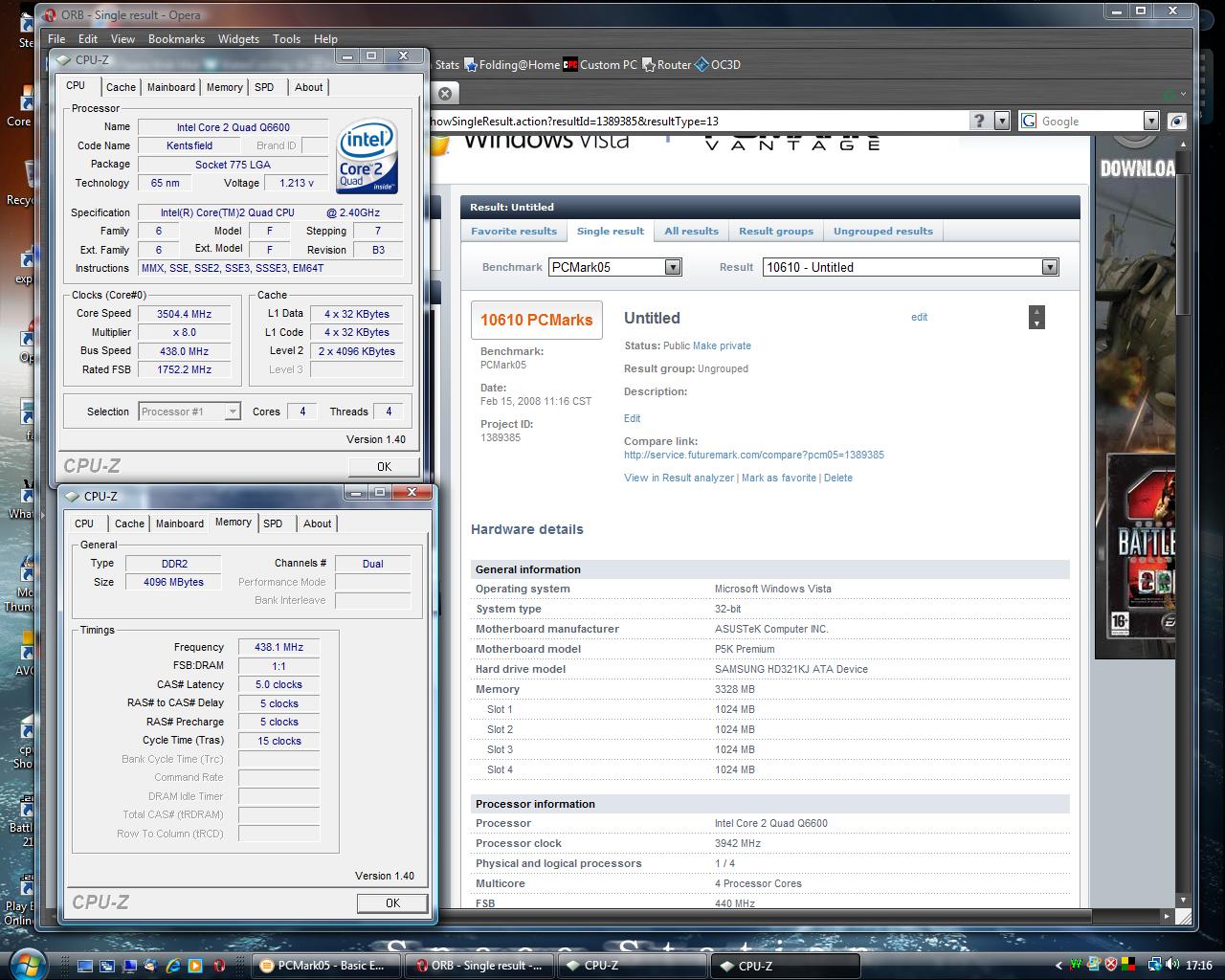Switch to Cache tab in top CPU-Z

pos(121,87)
